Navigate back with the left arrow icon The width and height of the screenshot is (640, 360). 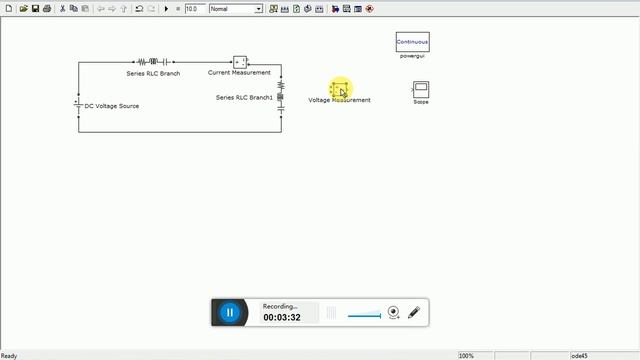(100, 9)
